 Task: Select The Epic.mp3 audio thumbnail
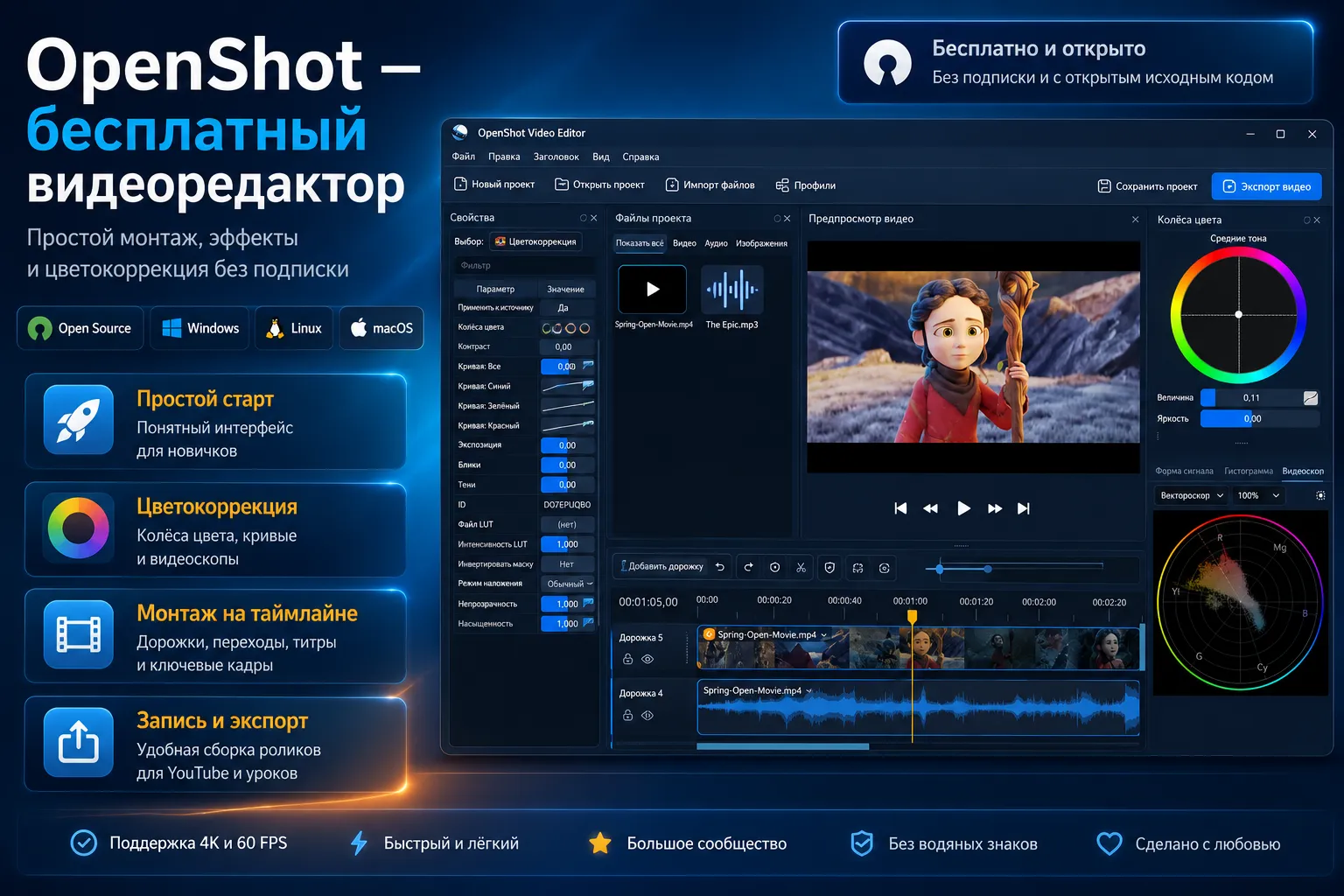click(732, 290)
